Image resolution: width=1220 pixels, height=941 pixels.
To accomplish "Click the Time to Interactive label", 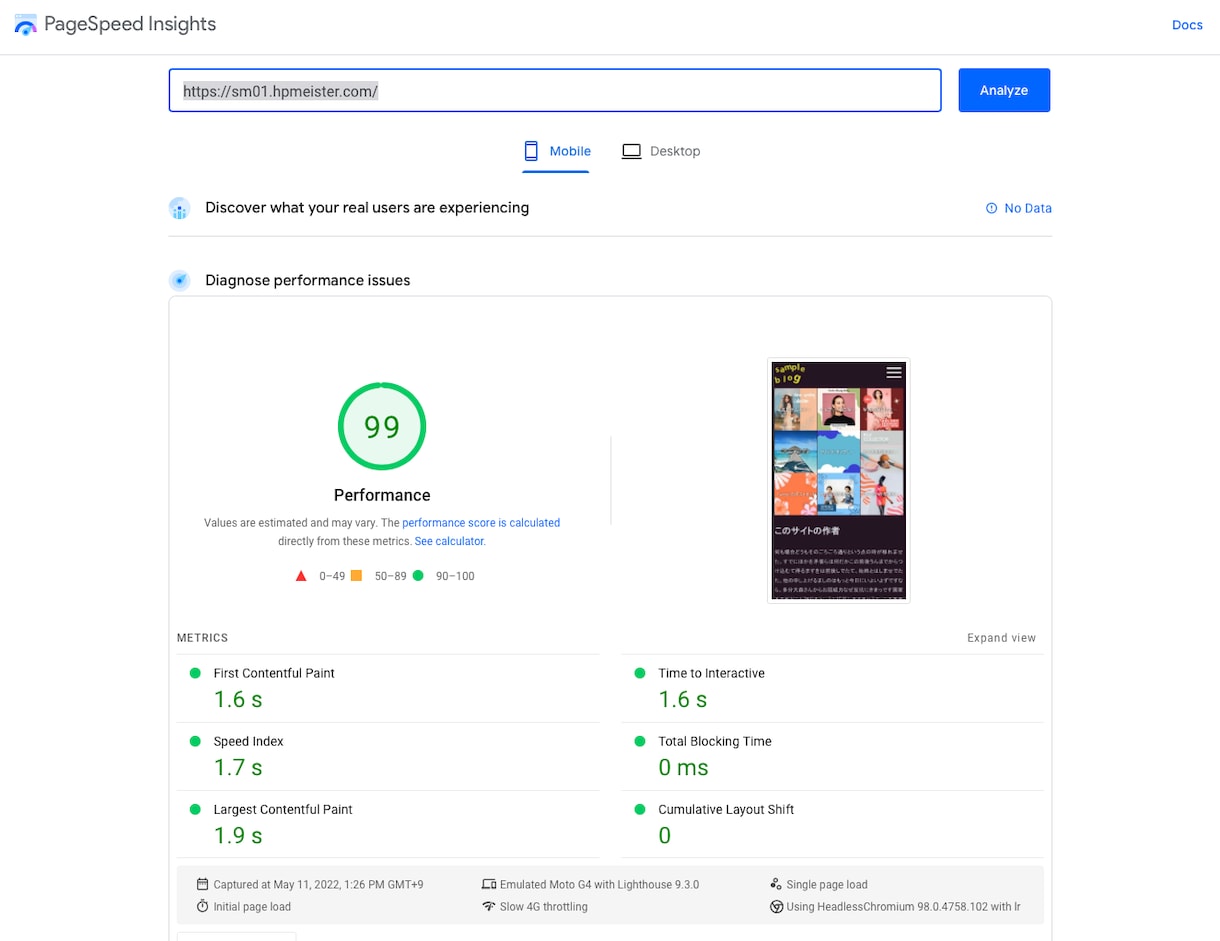I will pos(711,673).
